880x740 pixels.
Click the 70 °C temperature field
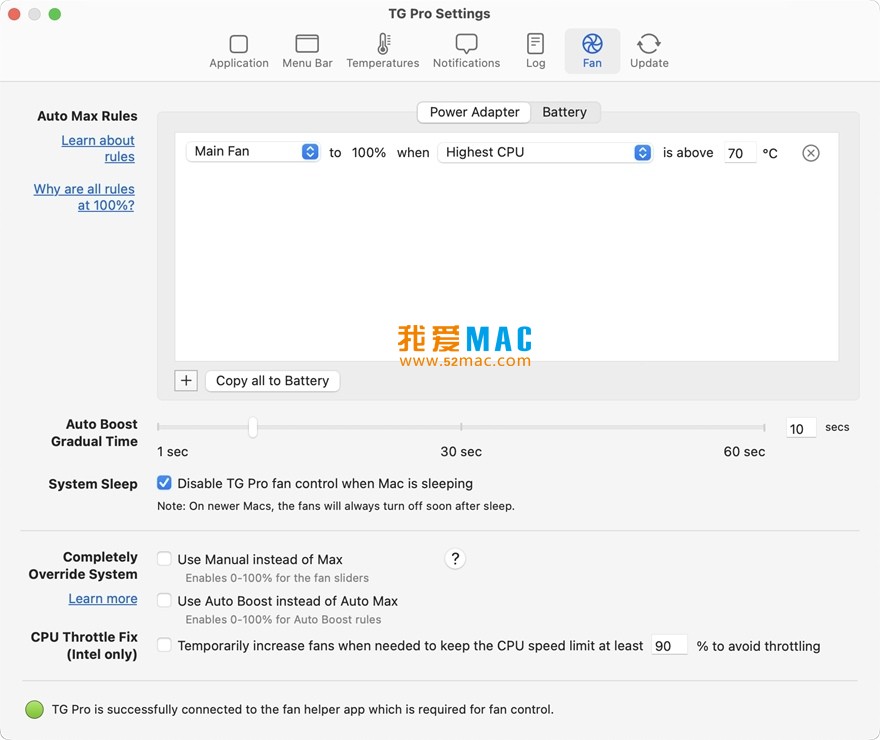(740, 153)
